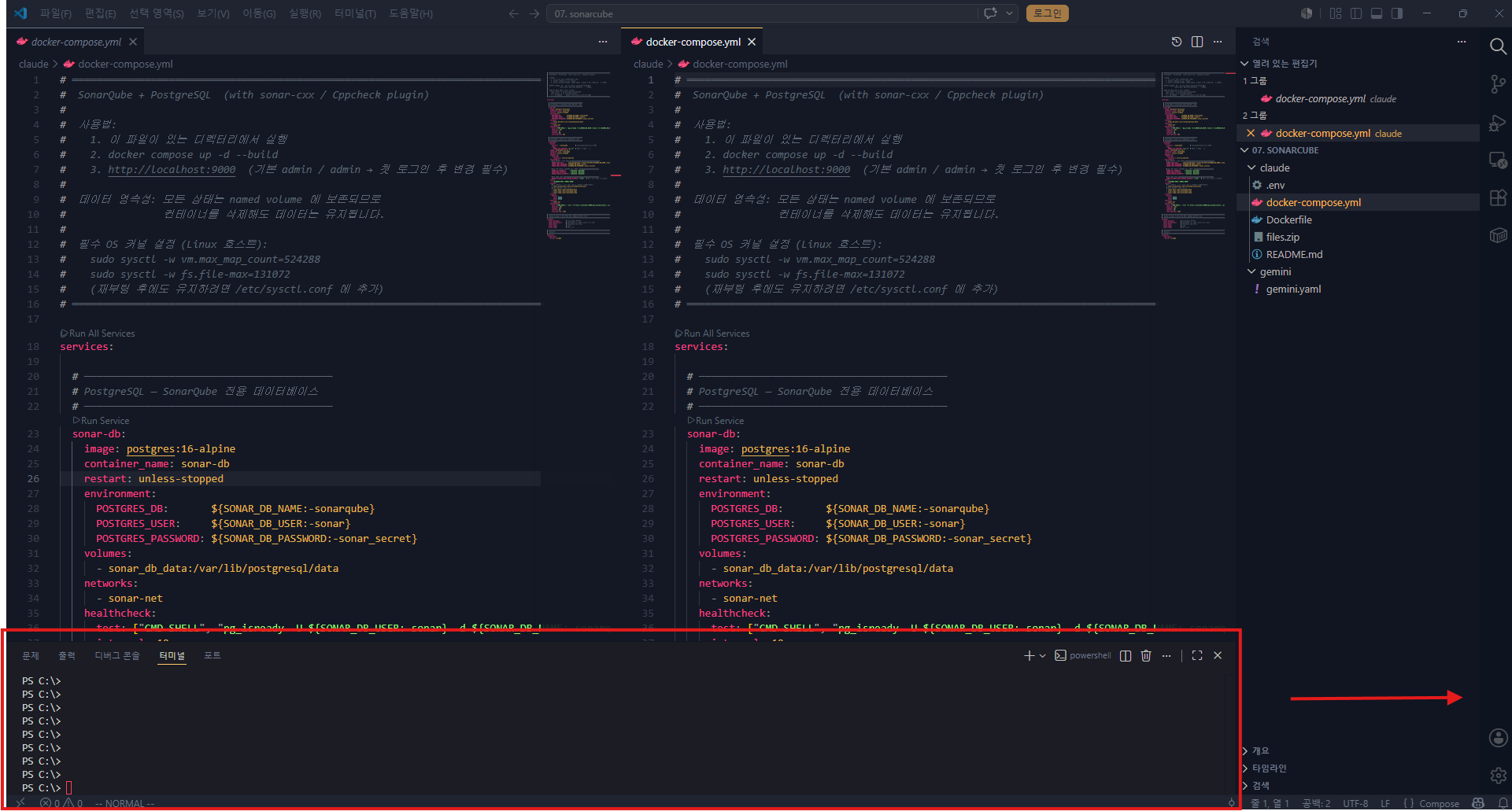Open sidebar views and more actions menu

point(1462,42)
